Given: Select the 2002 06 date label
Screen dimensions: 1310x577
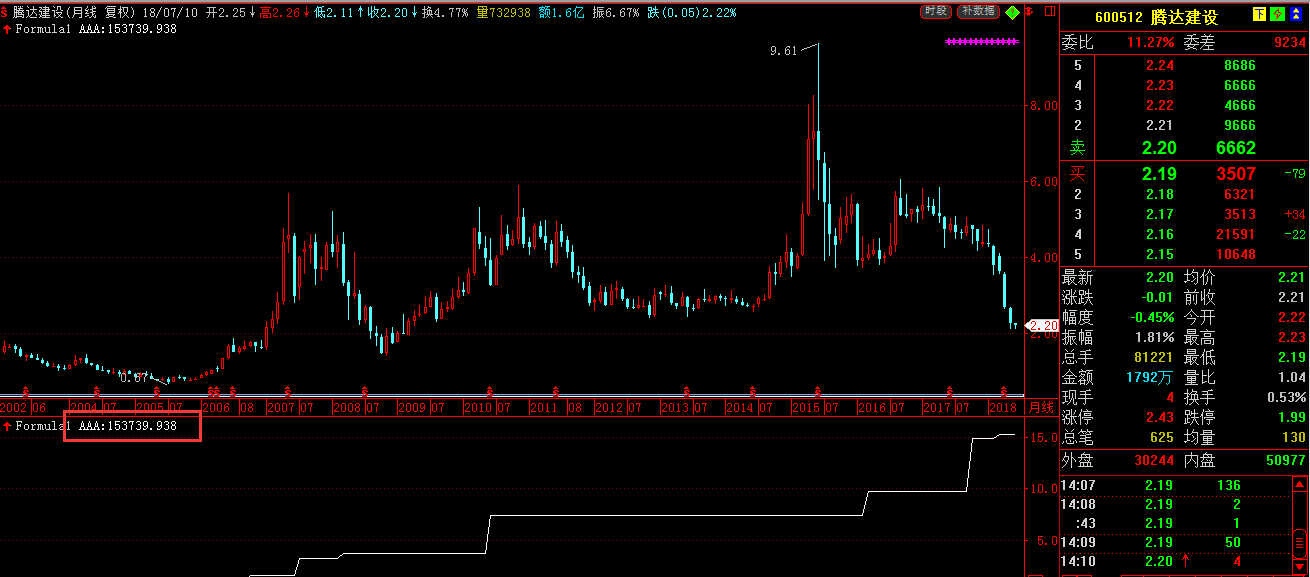Looking at the screenshot, I should [x=24, y=407].
